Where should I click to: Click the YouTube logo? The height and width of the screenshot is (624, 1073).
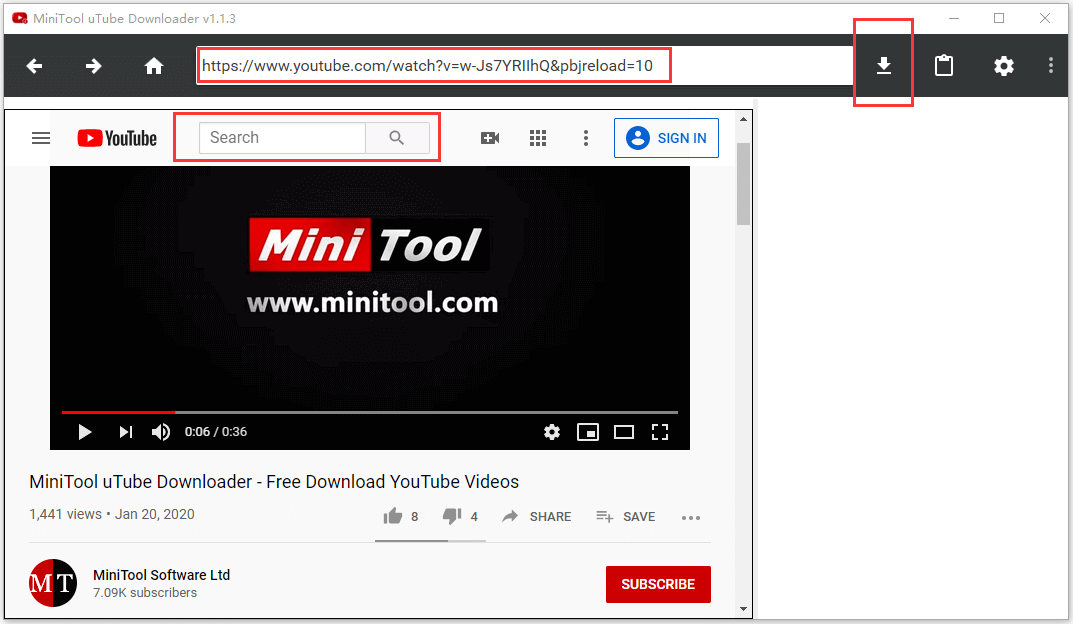click(x=117, y=138)
